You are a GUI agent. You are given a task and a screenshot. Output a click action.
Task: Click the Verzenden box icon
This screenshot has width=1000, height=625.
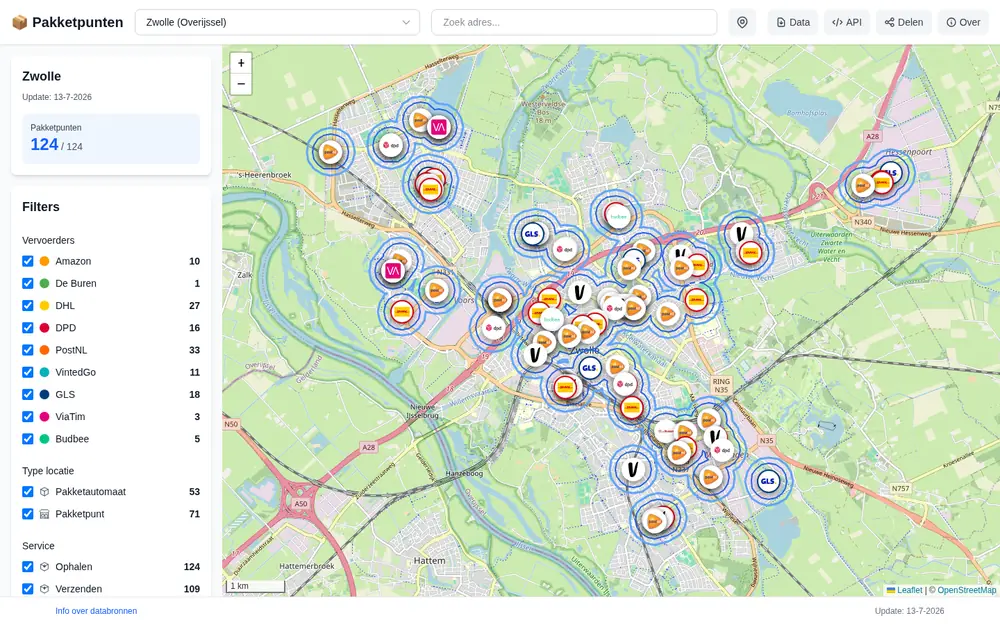point(45,589)
